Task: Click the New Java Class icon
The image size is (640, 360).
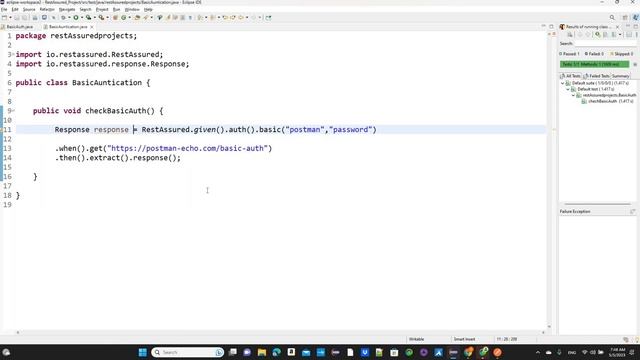Action: pyautogui.click(x=124, y=18)
